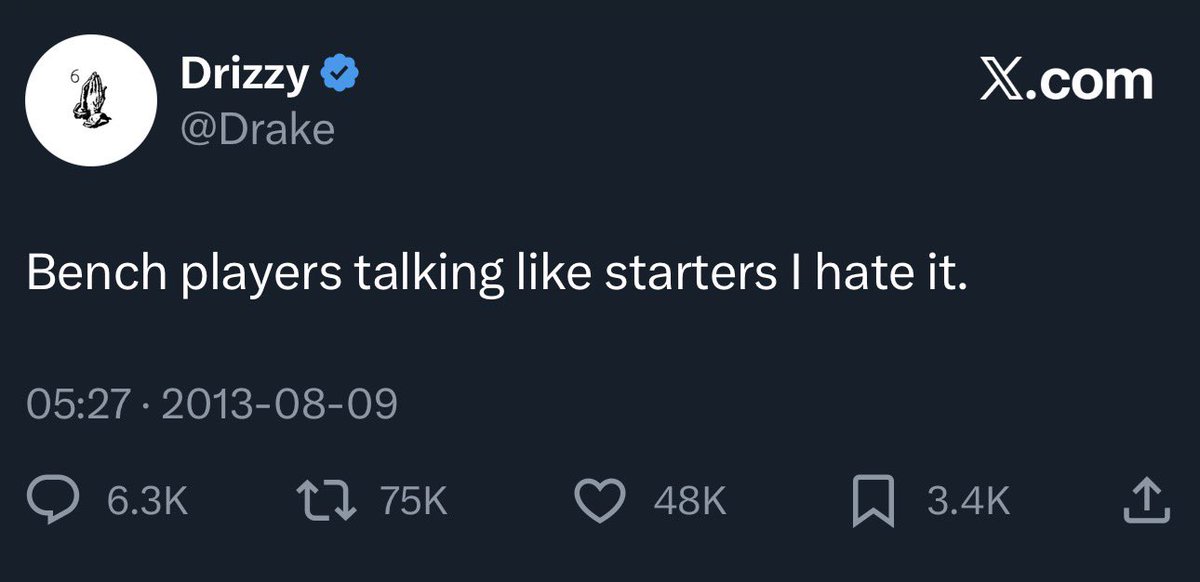The height and width of the screenshot is (582, 1200).
Task: Open the Drizzy display name
Action: 246,76
